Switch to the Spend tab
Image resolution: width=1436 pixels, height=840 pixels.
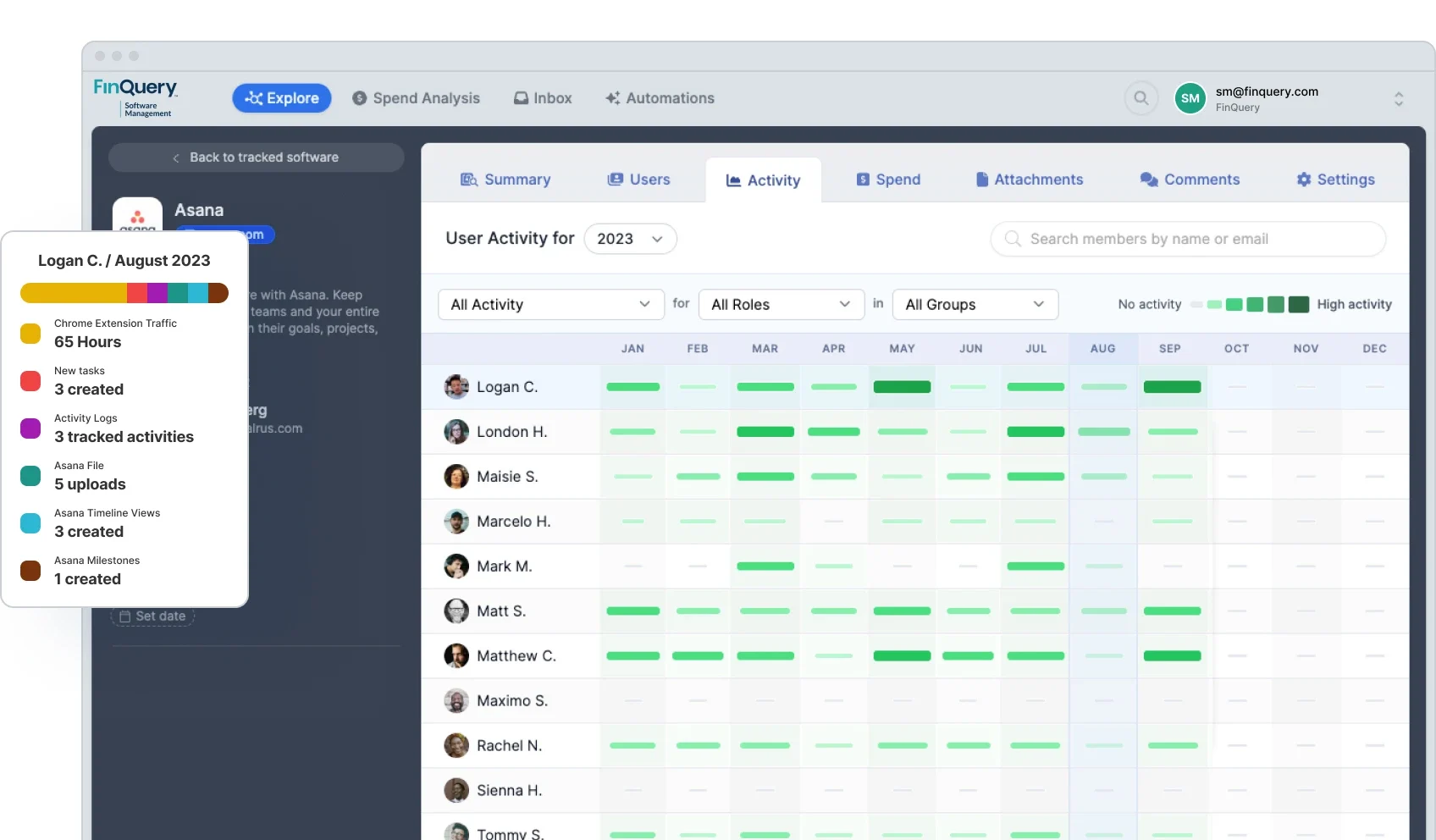[x=888, y=180]
